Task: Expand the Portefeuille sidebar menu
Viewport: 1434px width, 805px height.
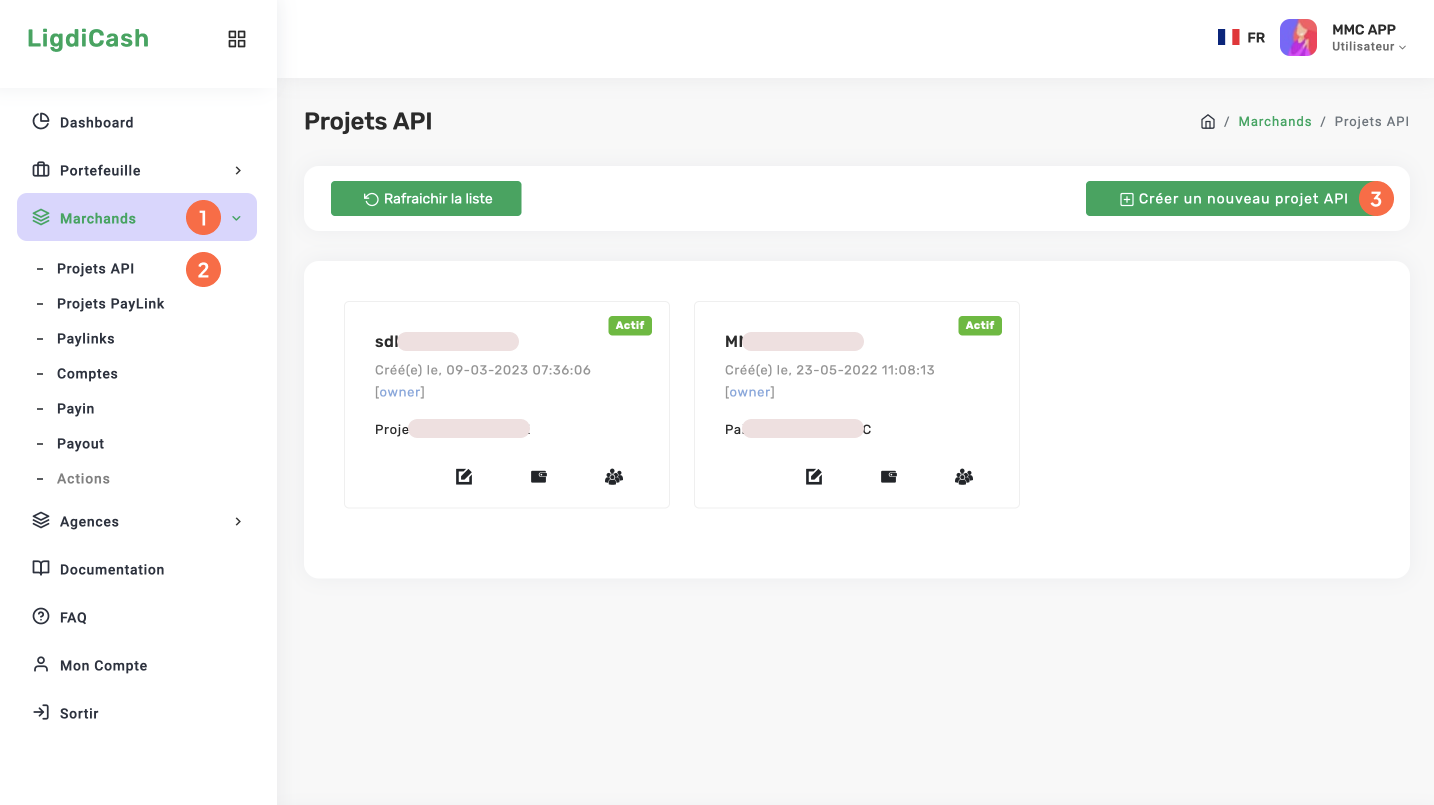Action: (x=237, y=170)
